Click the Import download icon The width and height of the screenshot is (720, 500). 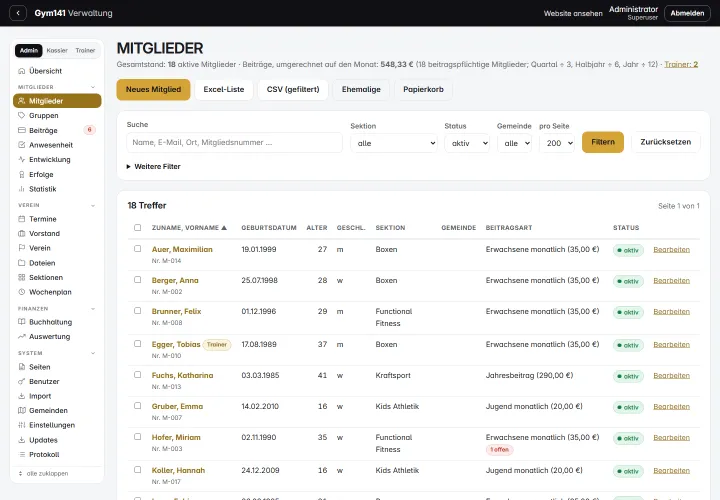[21, 396]
